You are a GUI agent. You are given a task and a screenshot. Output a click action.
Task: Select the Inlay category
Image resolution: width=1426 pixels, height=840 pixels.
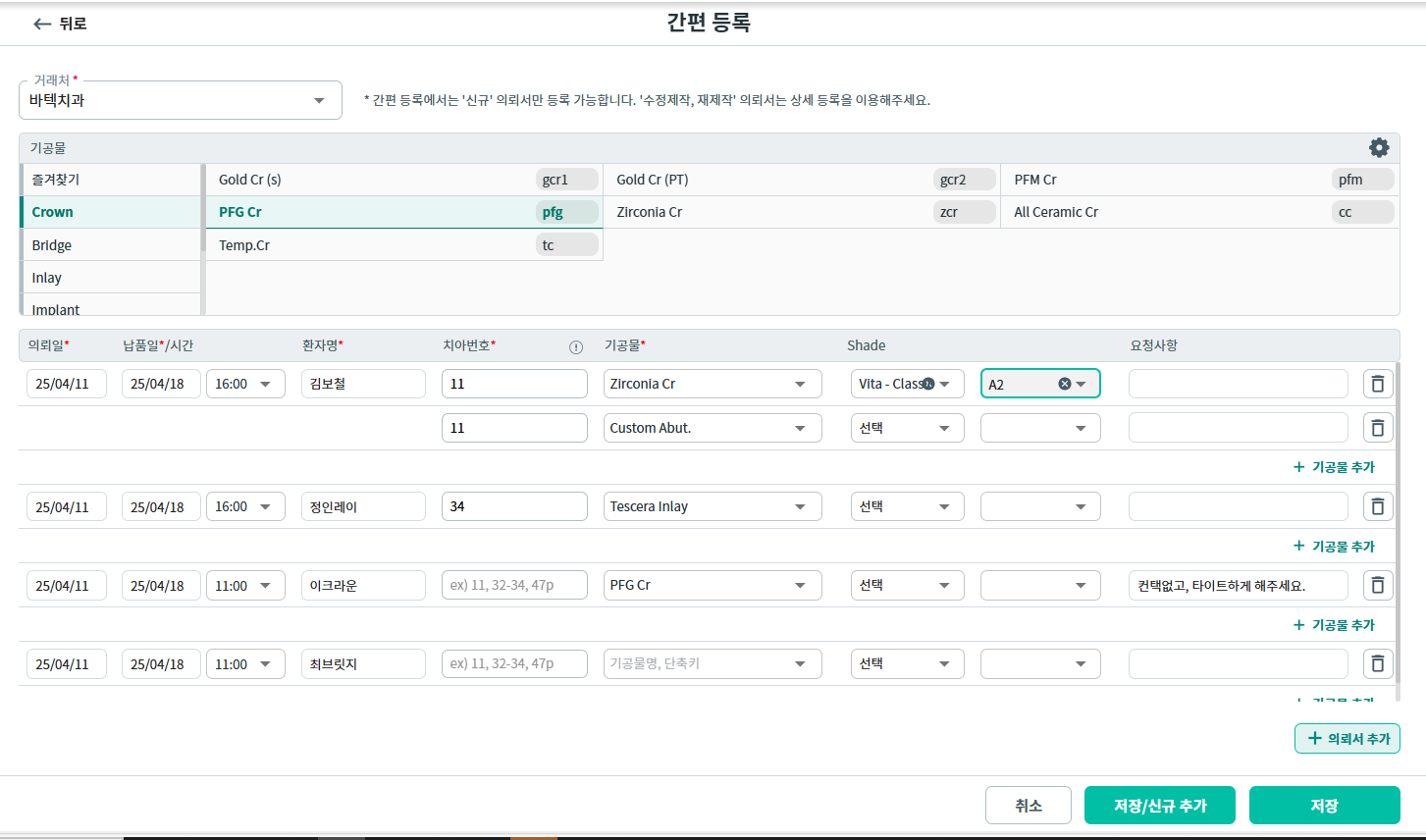pos(110,278)
